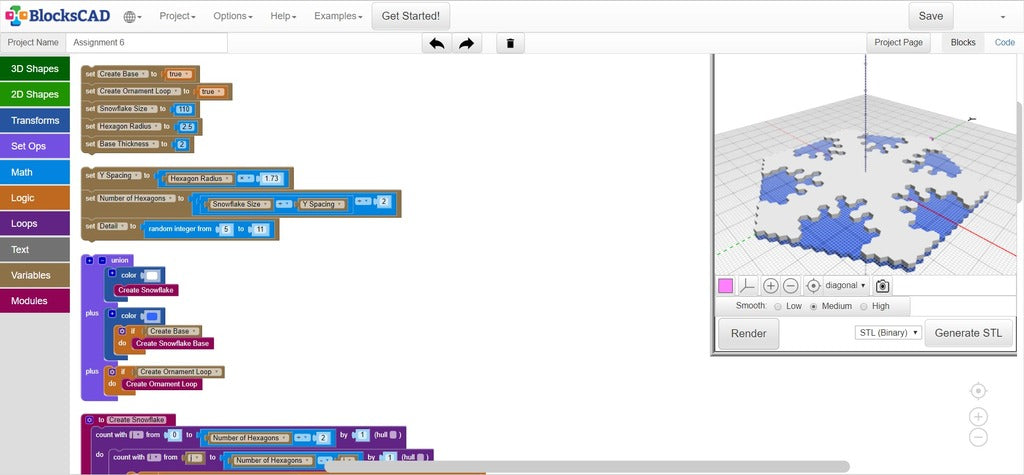Select High smoothing option
The image size is (1024, 475).
pyautogui.click(x=863, y=306)
